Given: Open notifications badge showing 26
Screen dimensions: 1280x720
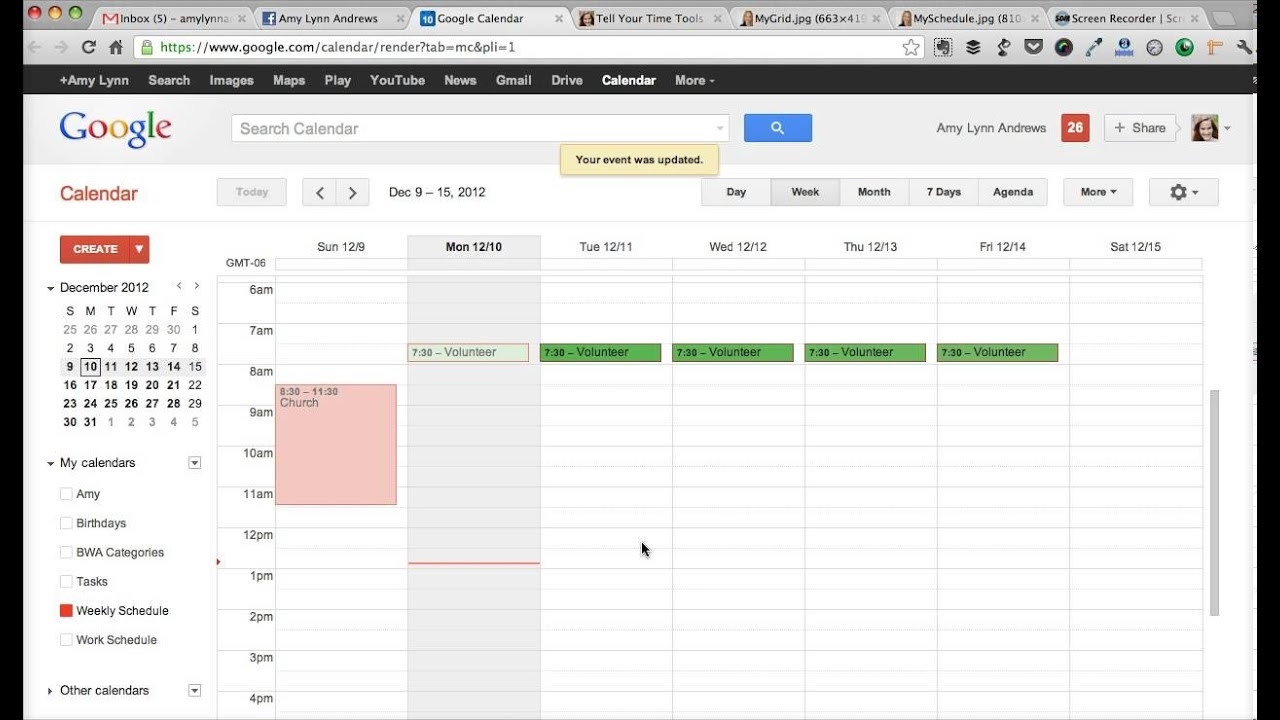Looking at the screenshot, I should 1075,128.
